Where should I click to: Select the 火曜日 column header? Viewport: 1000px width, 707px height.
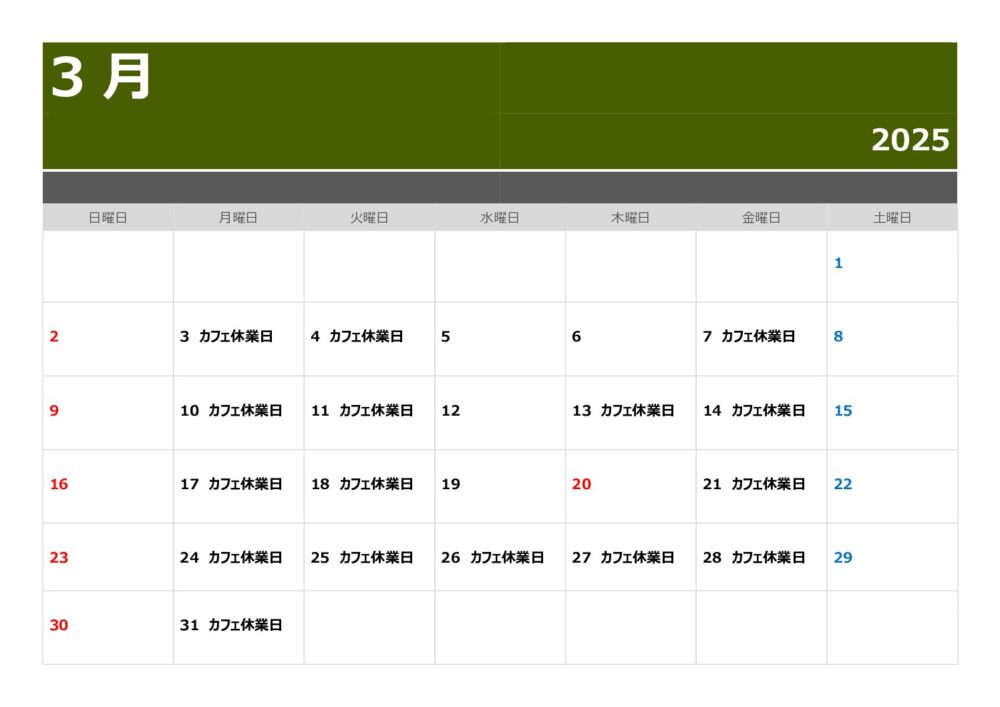pos(369,218)
